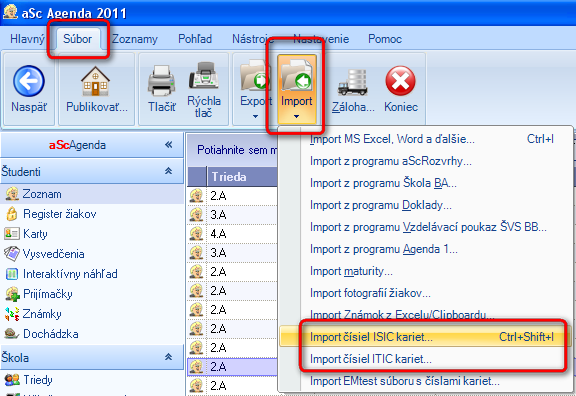Select Rýchla tlač quick print icon

point(204,75)
